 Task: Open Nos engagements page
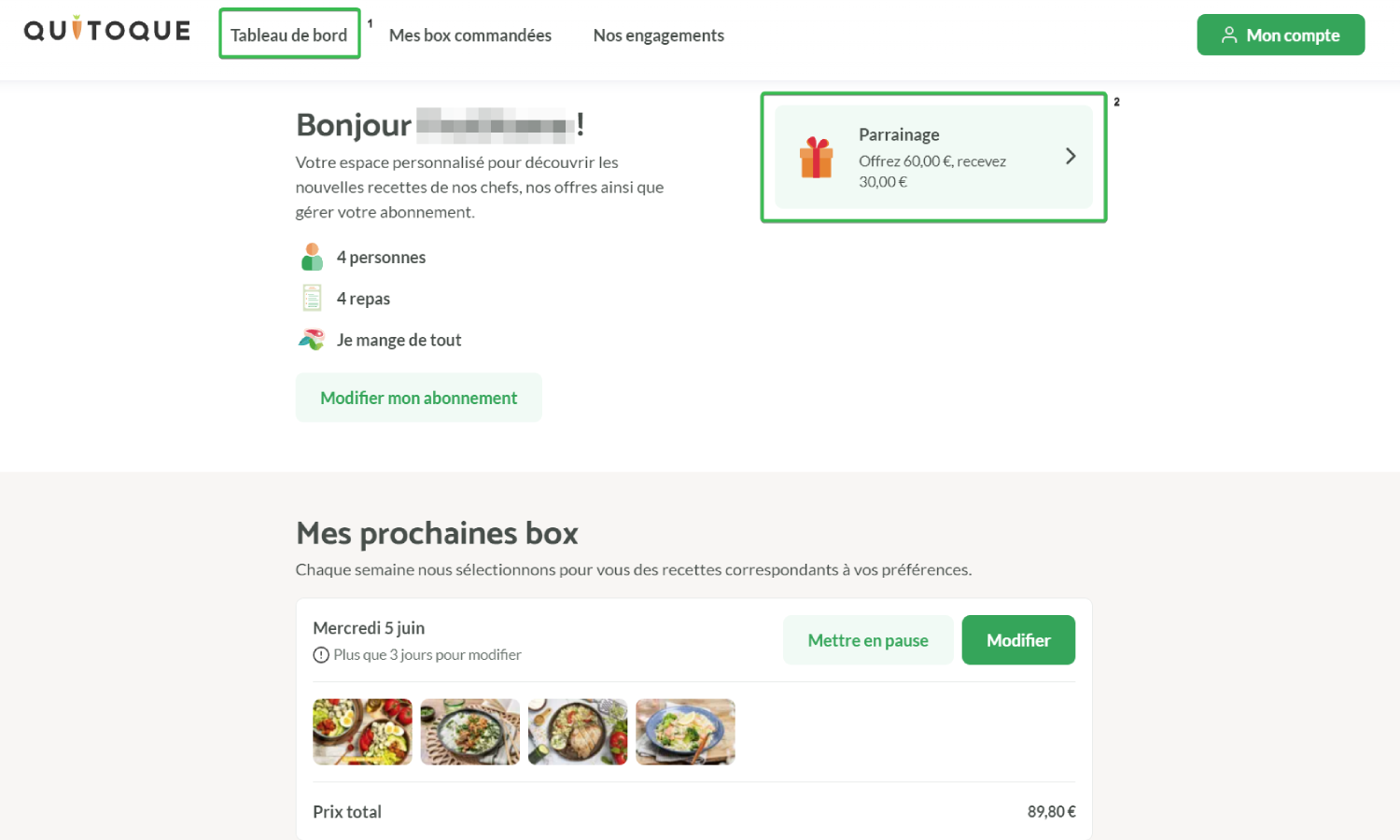[x=659, y=35]
